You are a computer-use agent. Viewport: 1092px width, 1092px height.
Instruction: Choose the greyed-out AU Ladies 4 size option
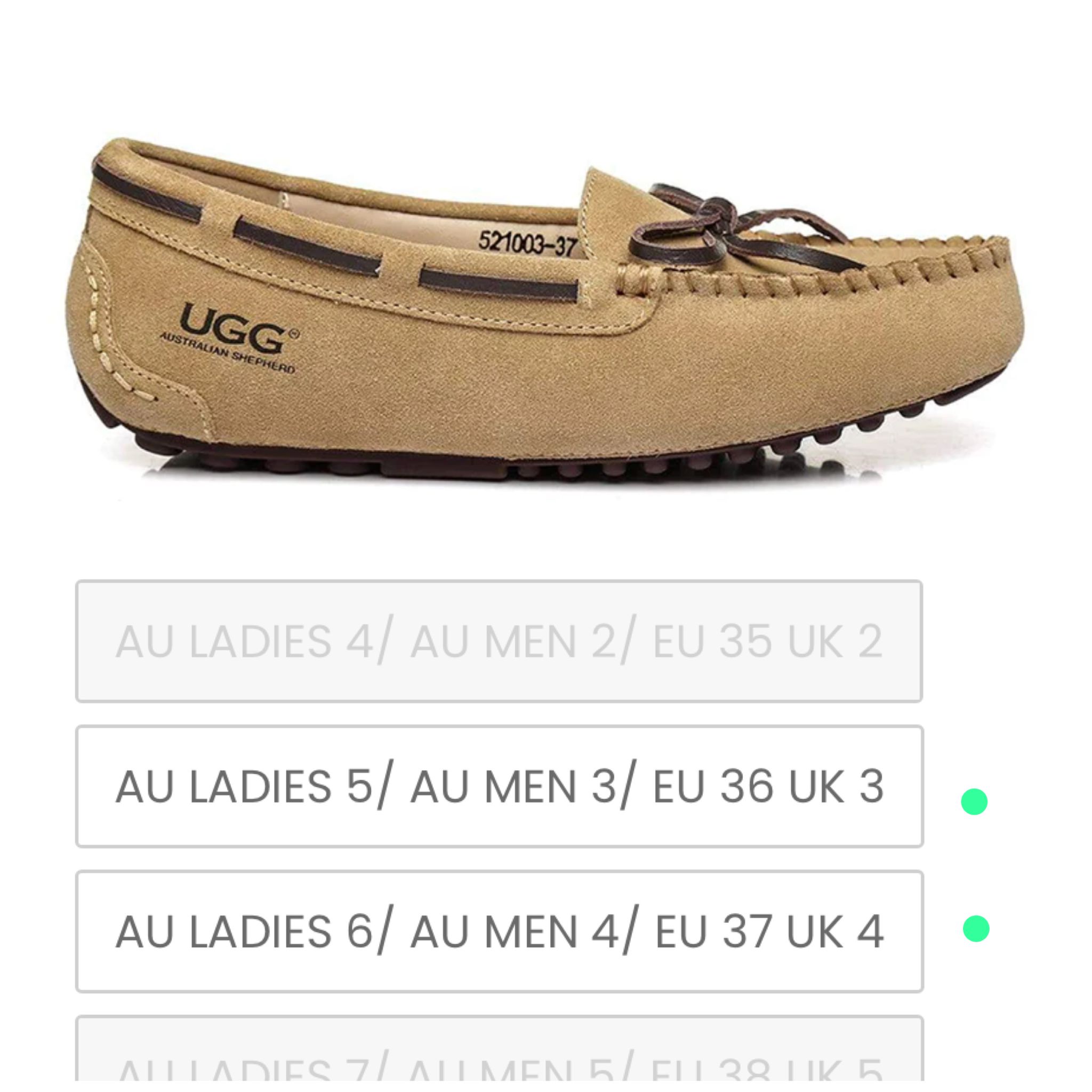click(499, 641)
